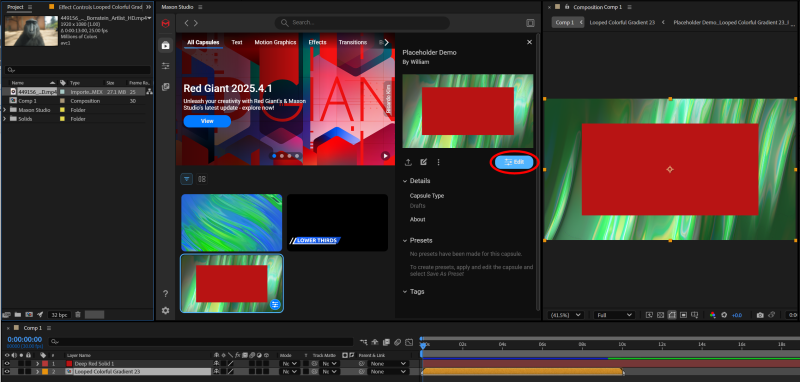This screenshot has width=800, height=382.
Task: Toggle quality switch on Looped Colorful Gradient 23
Action: click(231, 372)
